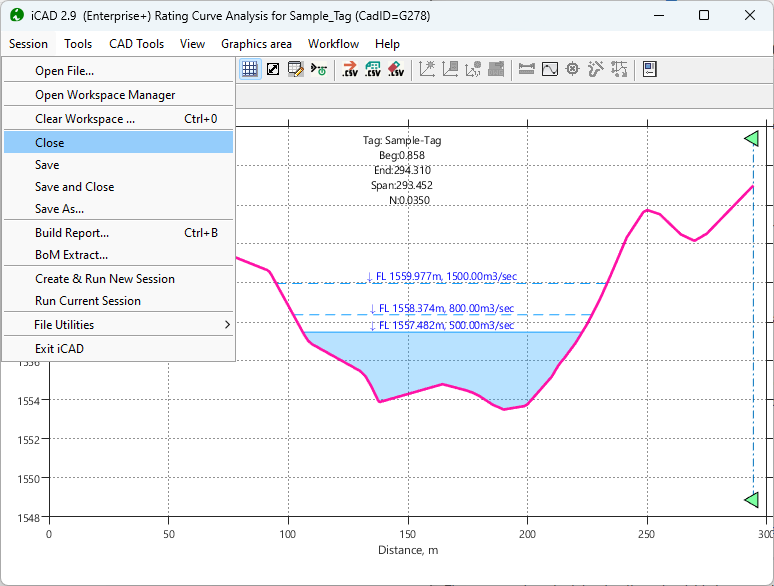Select Close from the Session menu
Image resolution: width=774 pixels, height=586 pixels.
(x=50, y=143)
